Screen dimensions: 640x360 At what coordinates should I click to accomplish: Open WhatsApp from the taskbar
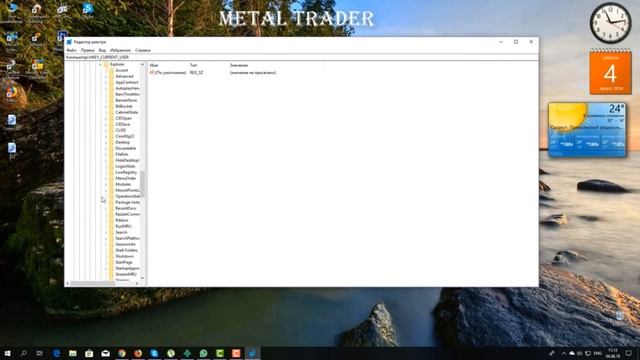point(203,353)
